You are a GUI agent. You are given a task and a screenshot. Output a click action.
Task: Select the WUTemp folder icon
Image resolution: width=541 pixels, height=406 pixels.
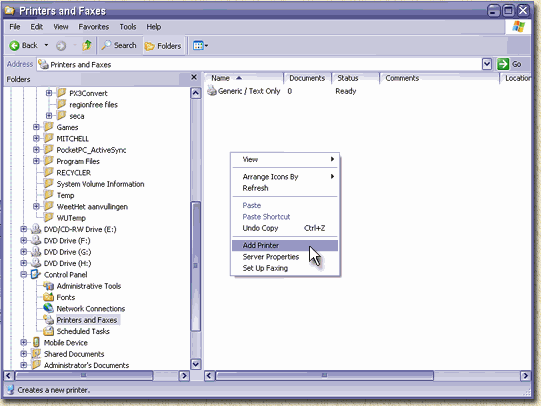pyautogui.click(x=49, y=217)
